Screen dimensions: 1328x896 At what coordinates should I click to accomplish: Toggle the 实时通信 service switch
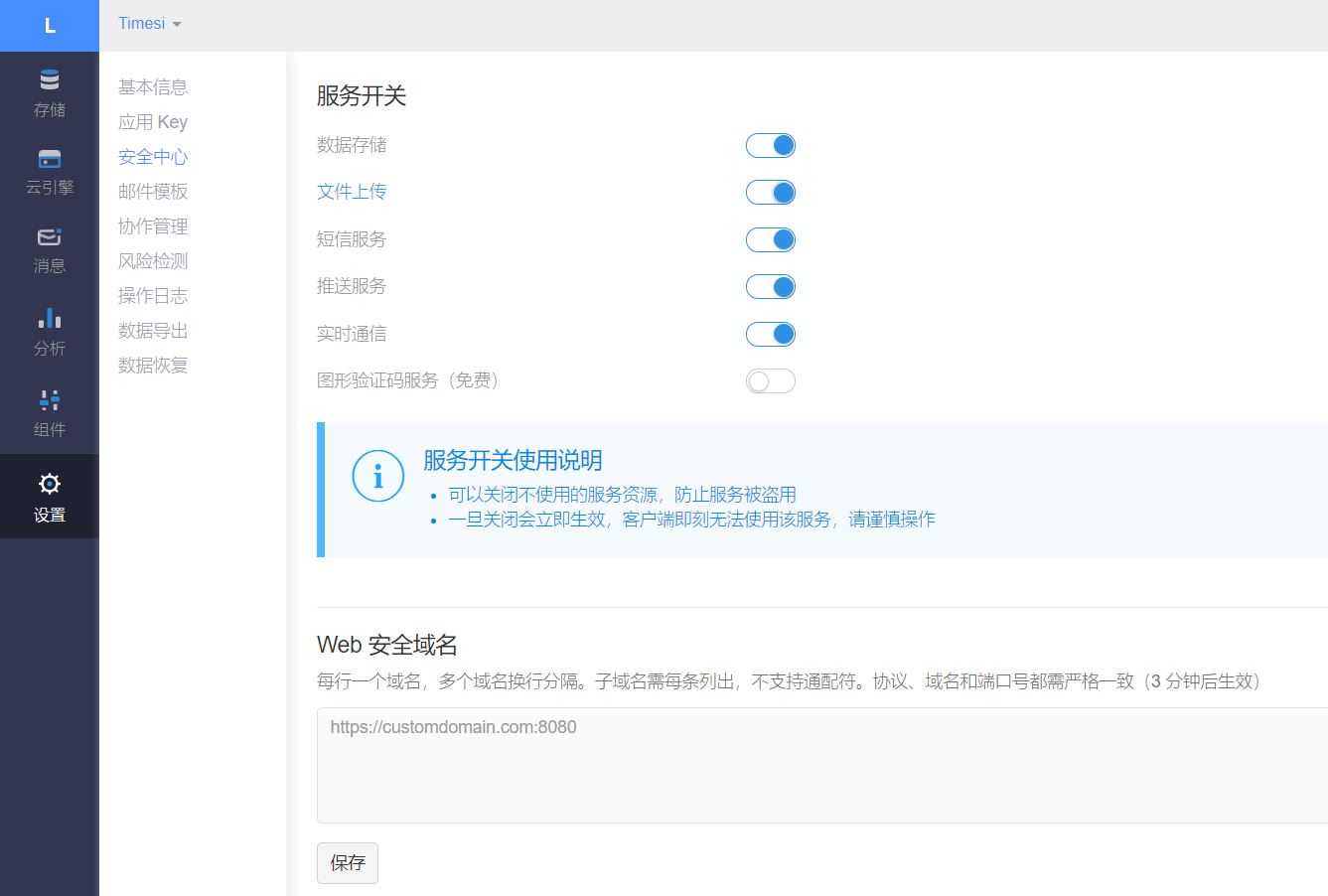coord(771,334)
